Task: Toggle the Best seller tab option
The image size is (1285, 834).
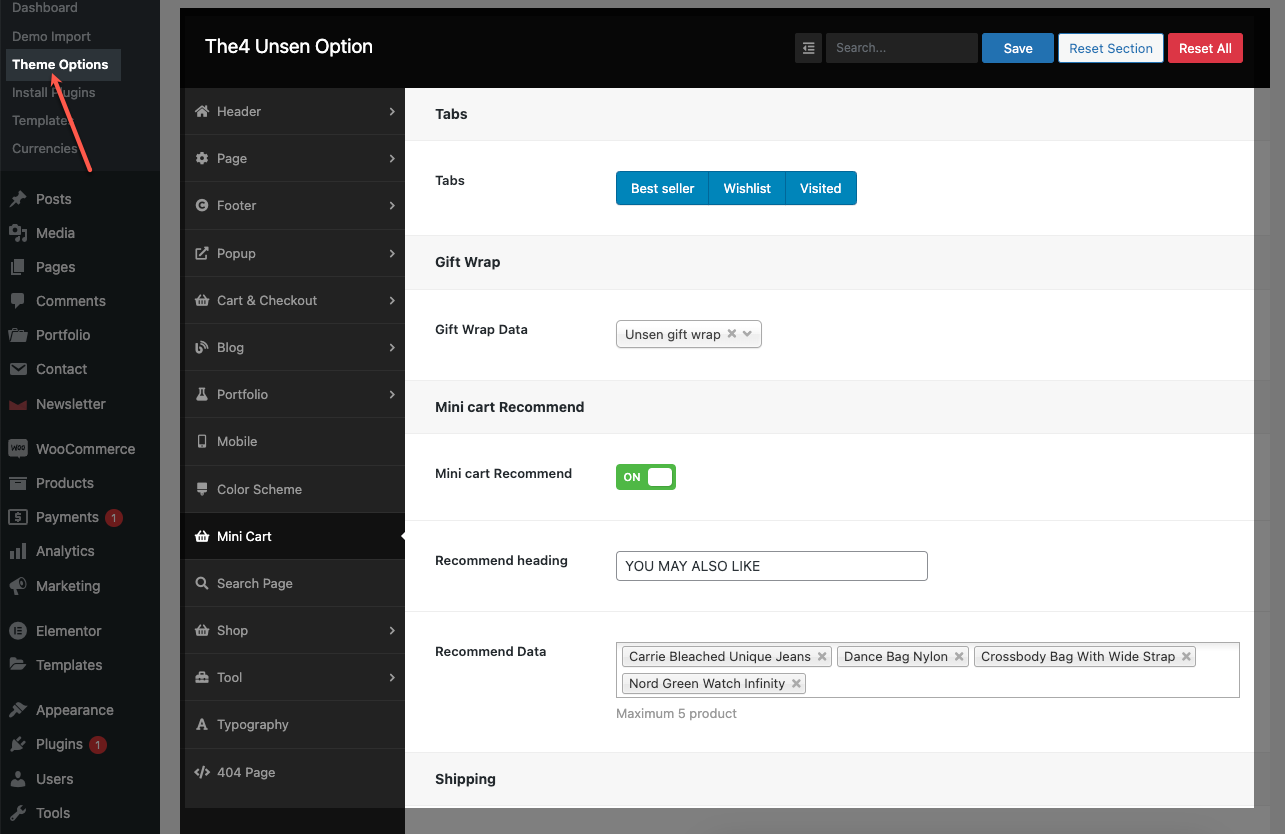Action: pos(662,188)
